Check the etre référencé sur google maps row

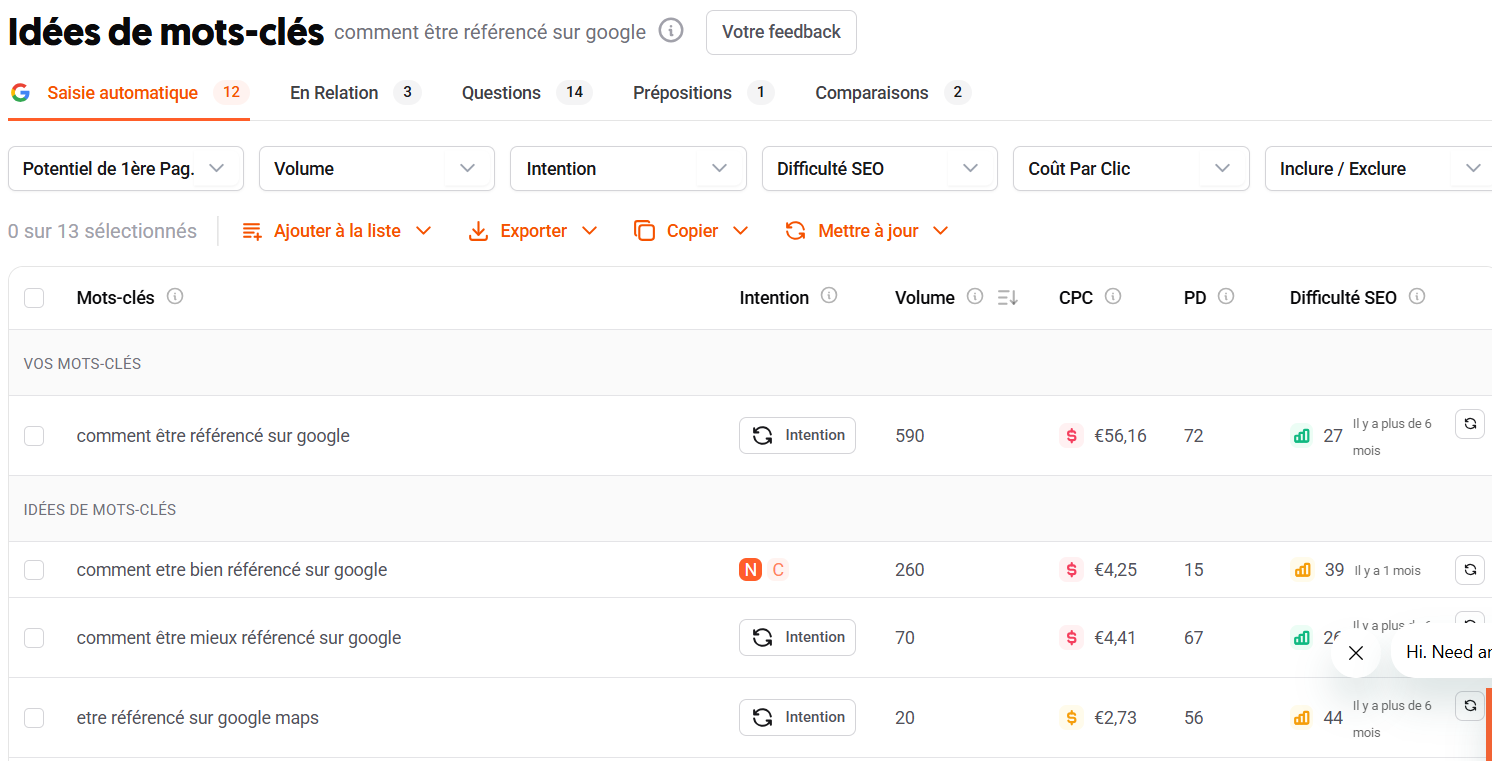point(34,717)
